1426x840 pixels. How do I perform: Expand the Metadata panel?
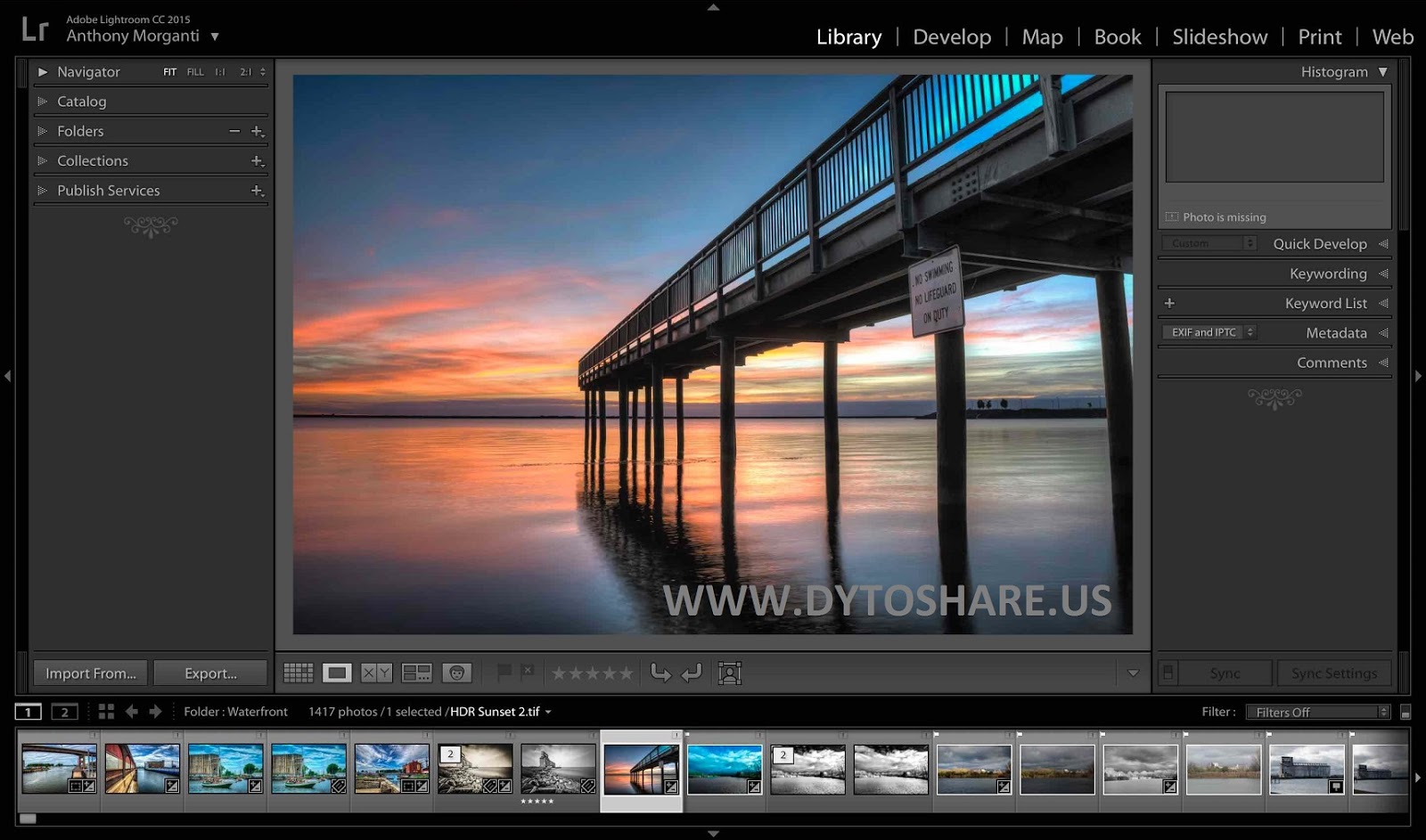click(x=1383, y=333)
